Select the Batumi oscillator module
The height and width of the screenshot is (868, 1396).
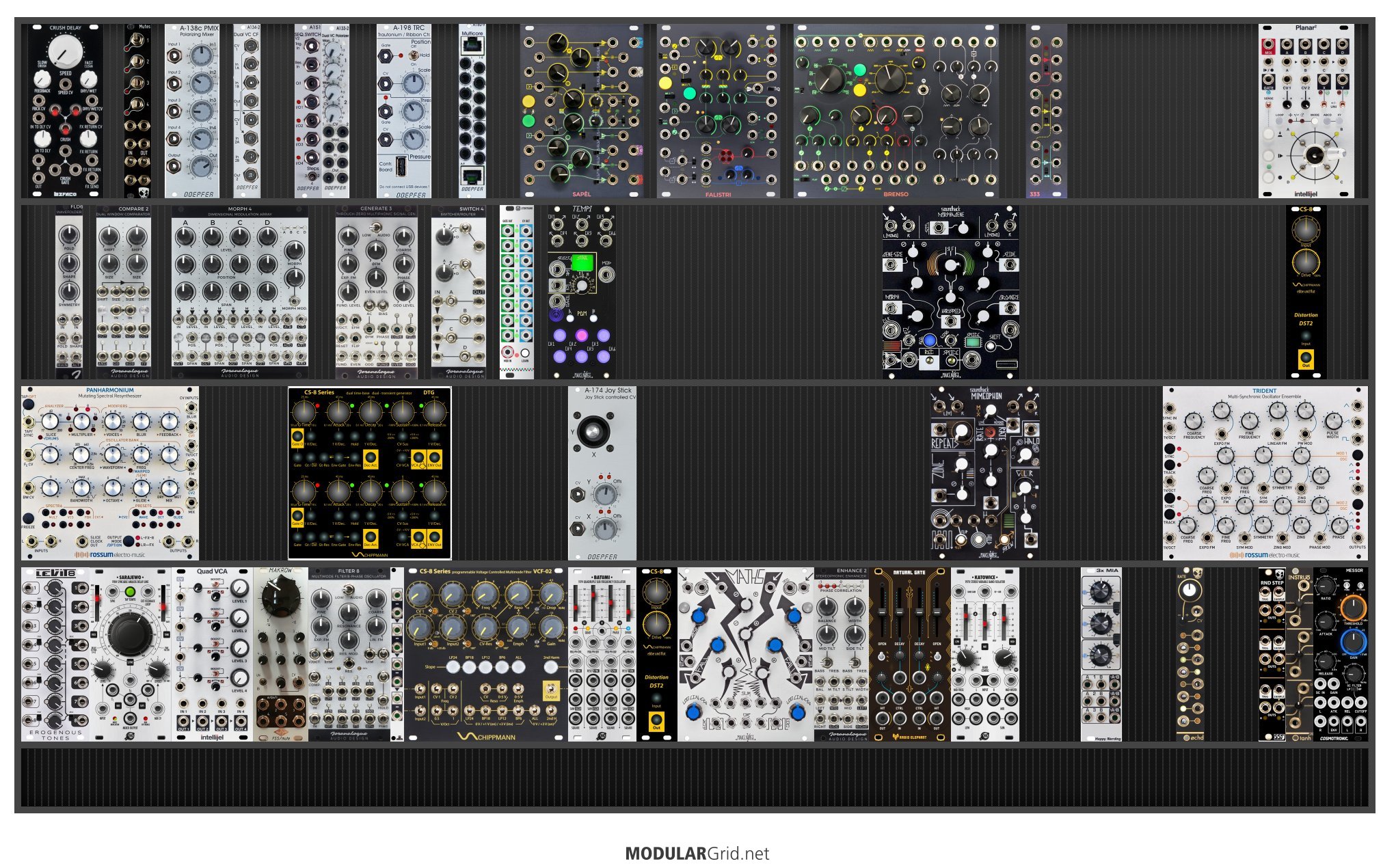[602, 654]
